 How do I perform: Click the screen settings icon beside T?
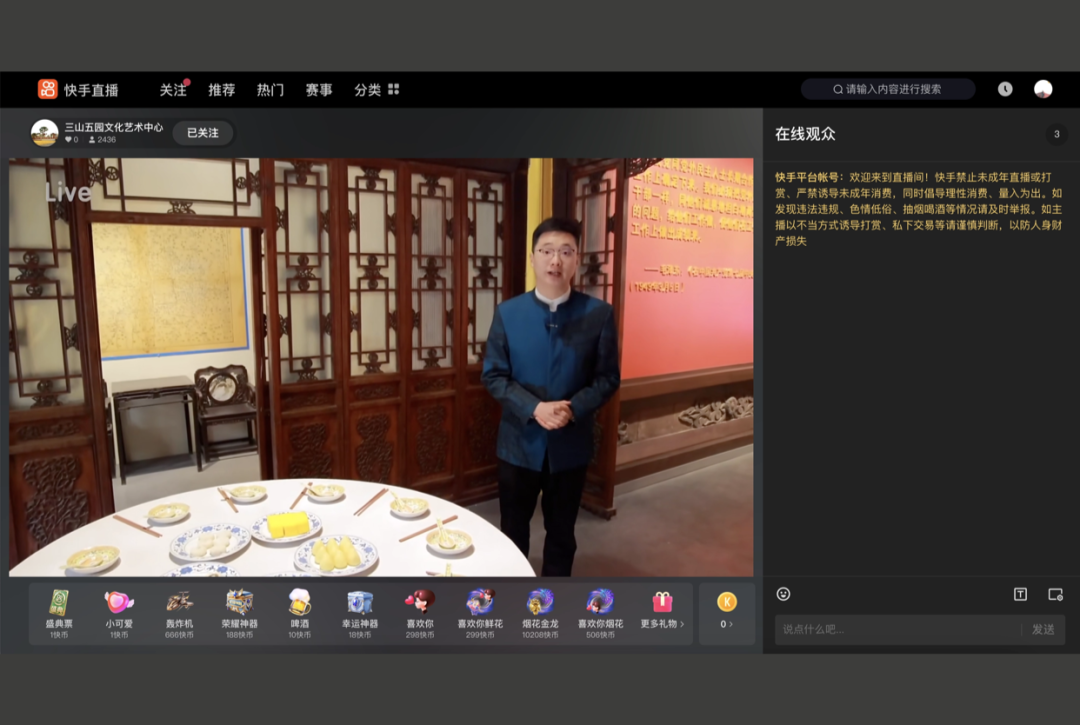(x=1055, y=594)
